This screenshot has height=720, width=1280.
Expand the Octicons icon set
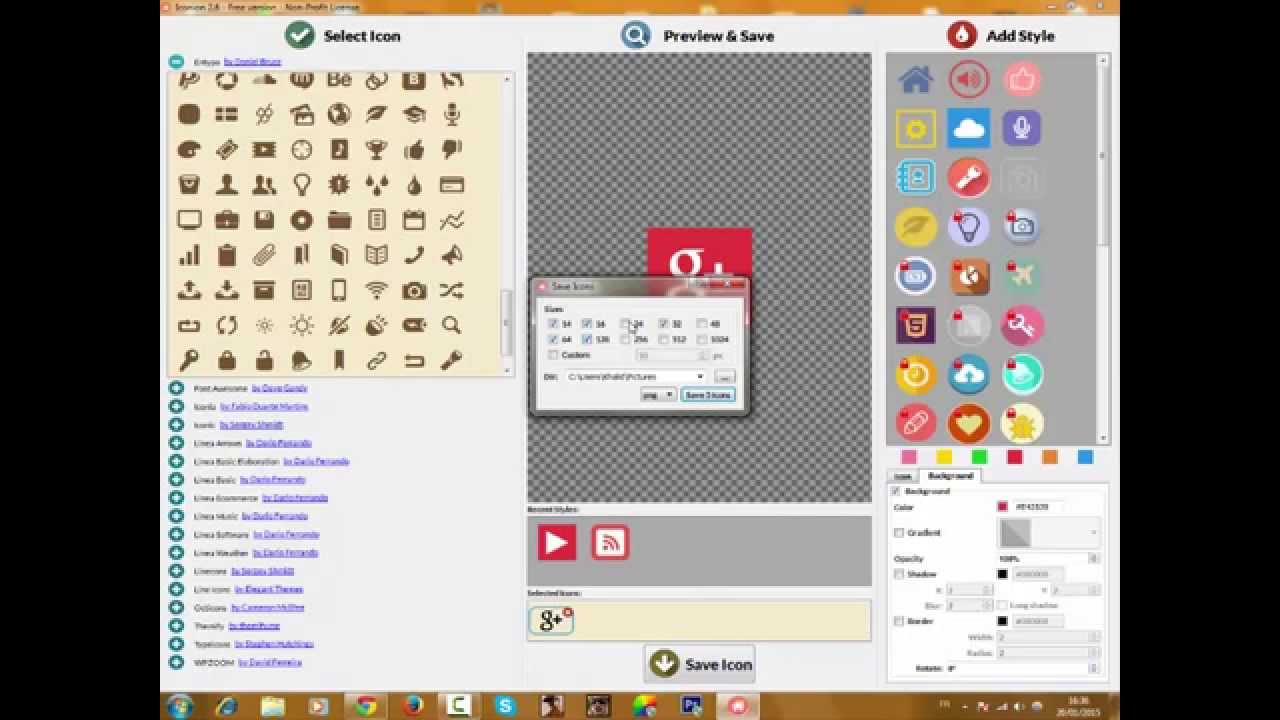pos(176,607)
